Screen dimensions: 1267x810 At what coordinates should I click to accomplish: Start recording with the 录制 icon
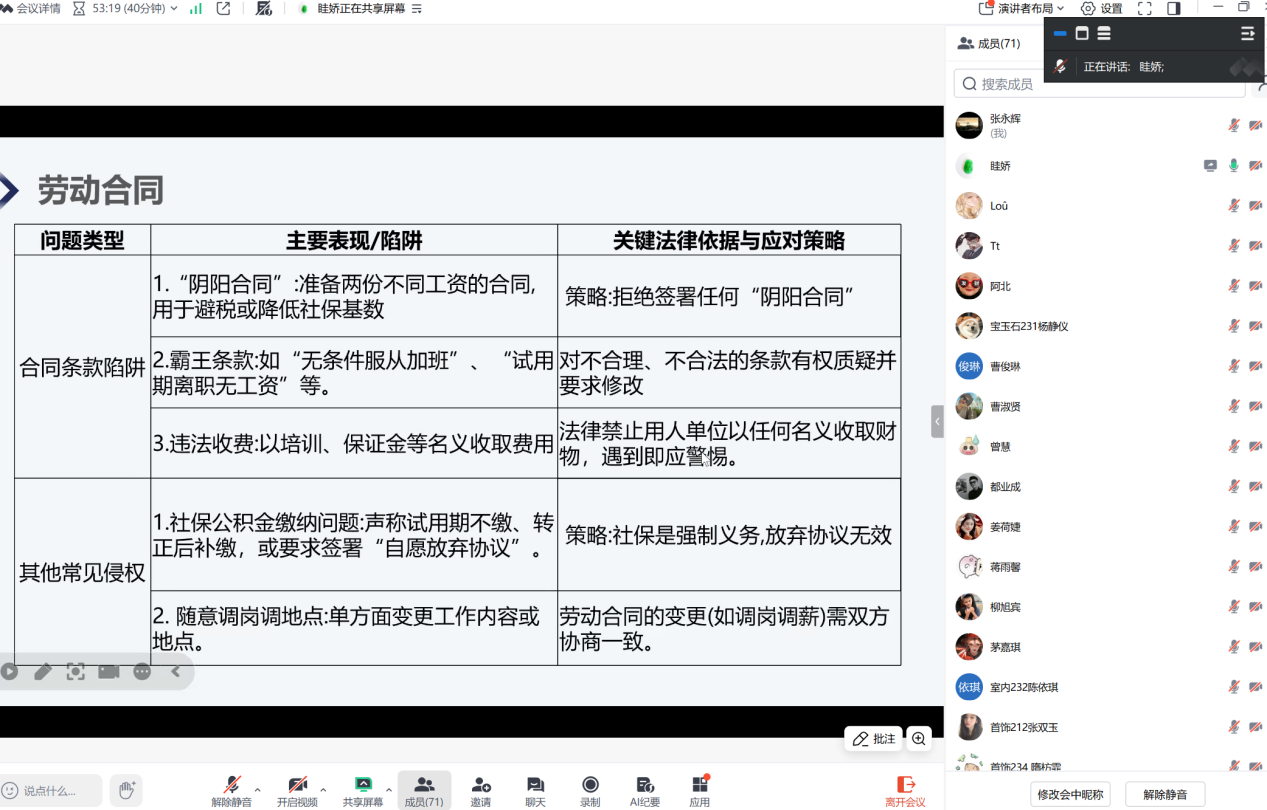[590, 790]
